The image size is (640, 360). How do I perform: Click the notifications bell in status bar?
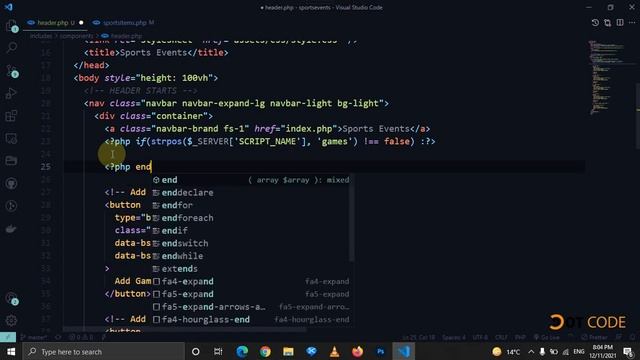click(x=632, y=337)
